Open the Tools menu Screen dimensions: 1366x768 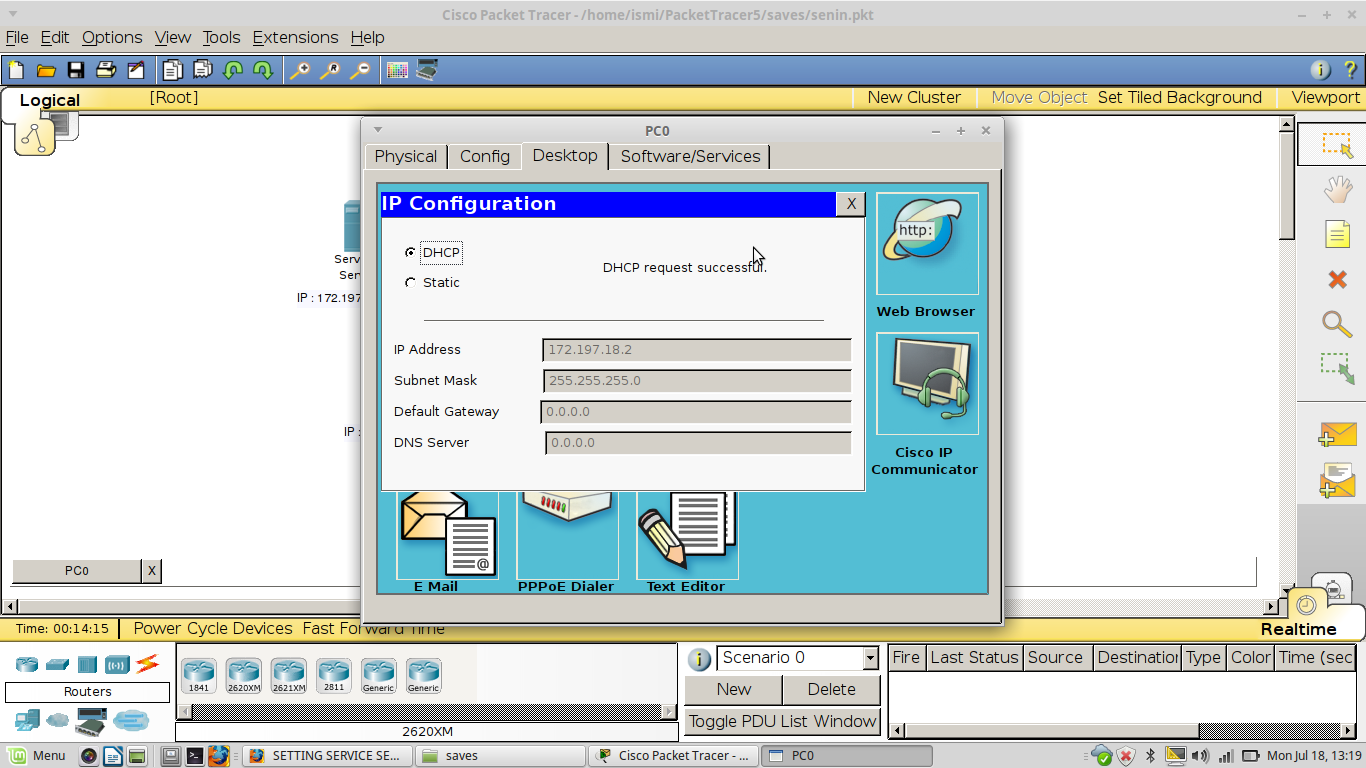coord(221,37)
